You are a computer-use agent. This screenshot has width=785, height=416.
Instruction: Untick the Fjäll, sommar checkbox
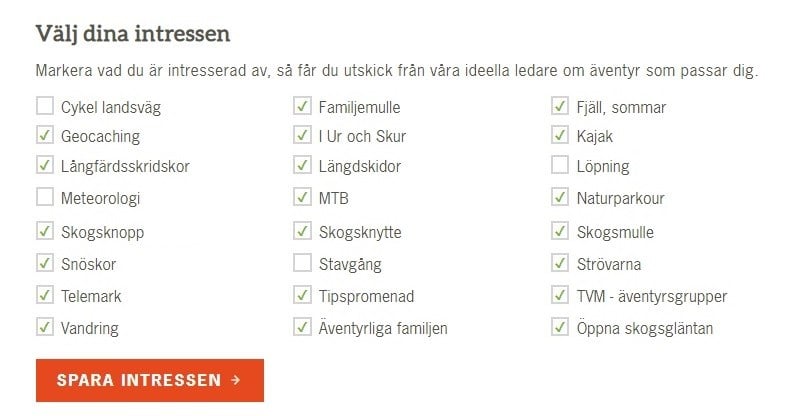click(560, 106)
